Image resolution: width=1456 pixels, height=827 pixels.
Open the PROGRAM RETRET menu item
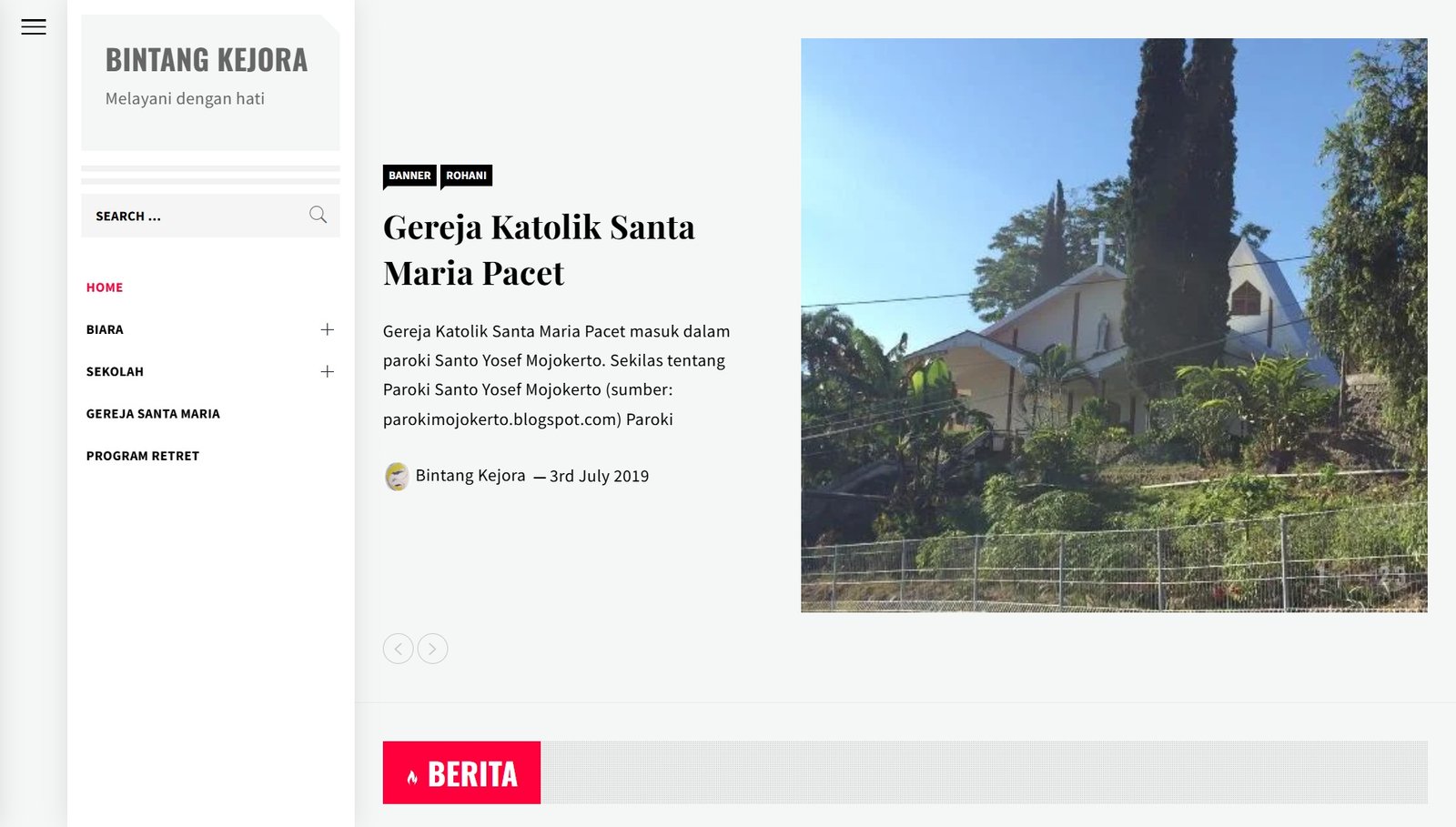click(143, 456)
